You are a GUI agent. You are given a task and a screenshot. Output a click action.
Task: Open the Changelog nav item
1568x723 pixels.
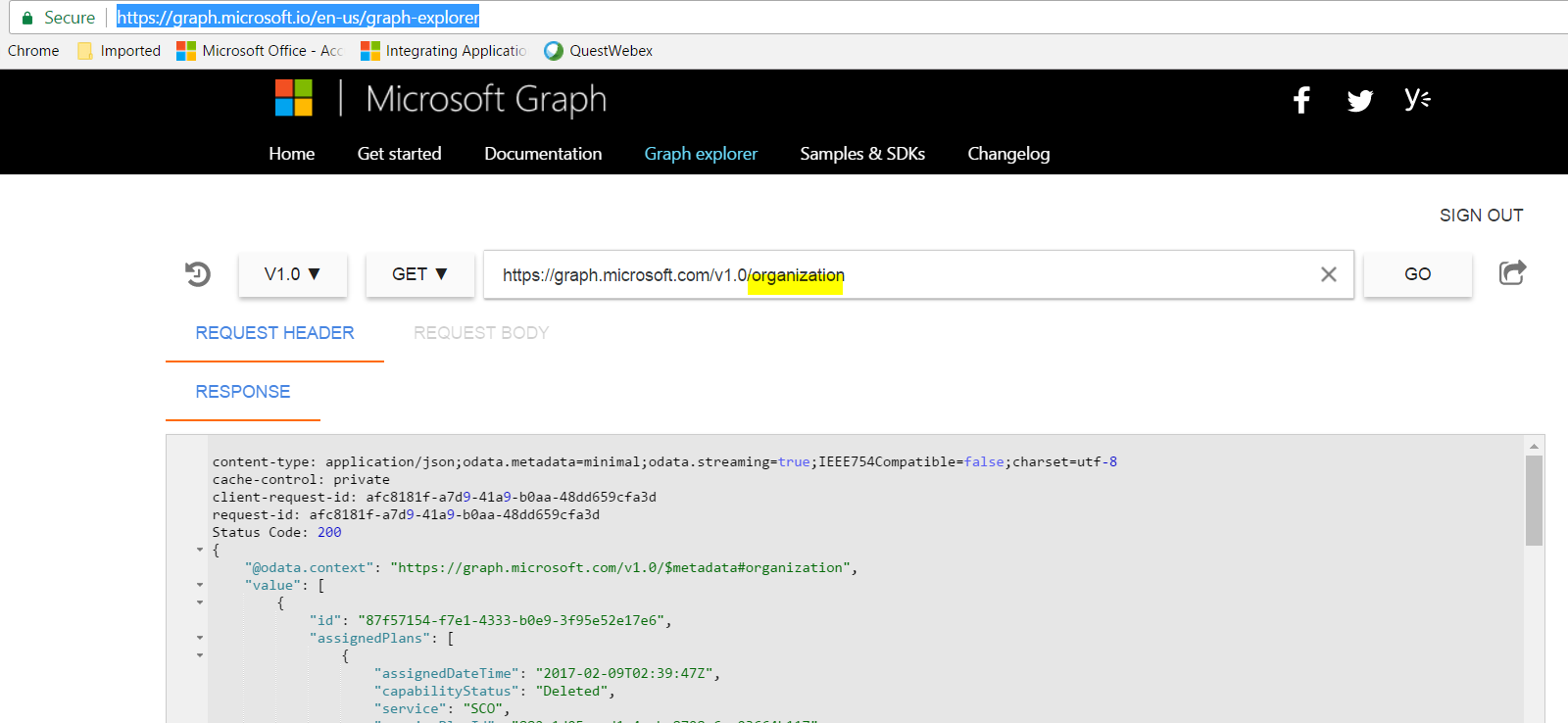click(1008, 154)
